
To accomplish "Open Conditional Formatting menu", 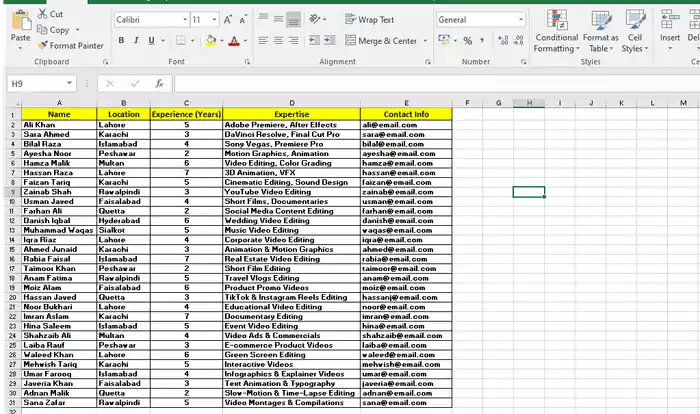I will [x=556, y=31].
